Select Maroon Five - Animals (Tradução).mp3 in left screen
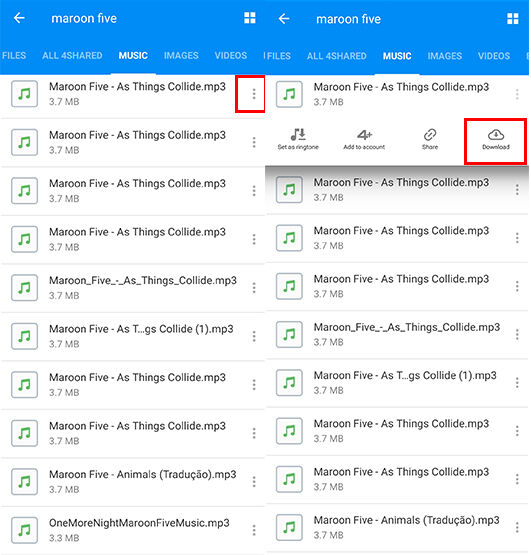The image size is (531, 555). 143,474
